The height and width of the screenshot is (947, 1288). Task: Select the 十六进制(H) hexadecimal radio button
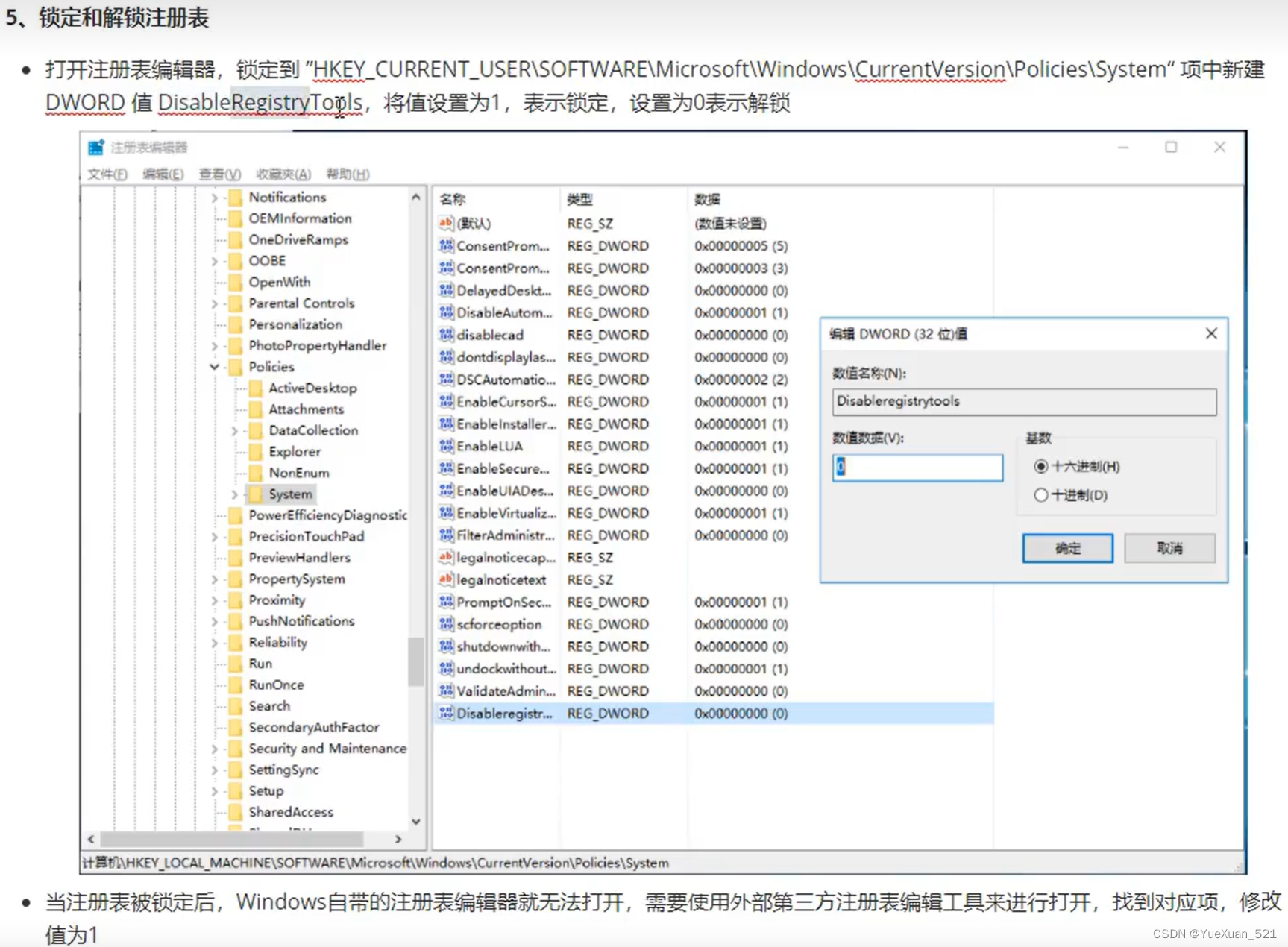point(1040,467)
